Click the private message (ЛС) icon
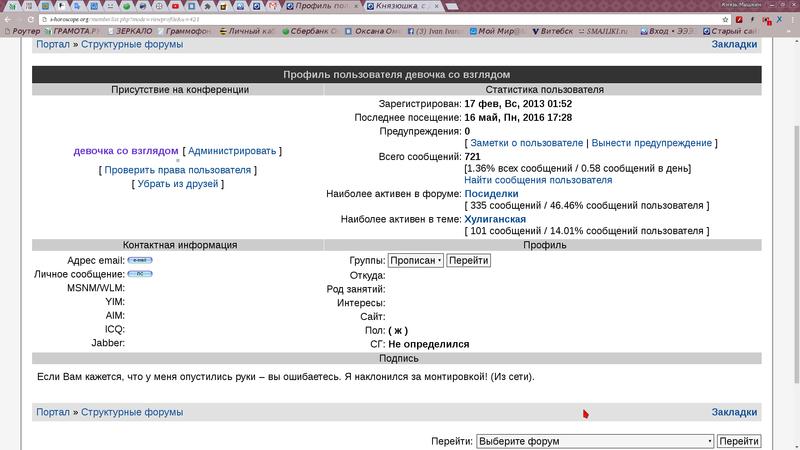Image resolution: width=800 pixels, height=450 pixels. [126, 274]
